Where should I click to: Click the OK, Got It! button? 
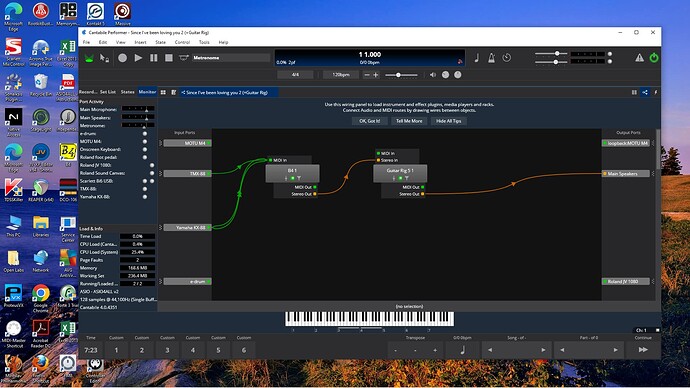click(x=369, y=121)
